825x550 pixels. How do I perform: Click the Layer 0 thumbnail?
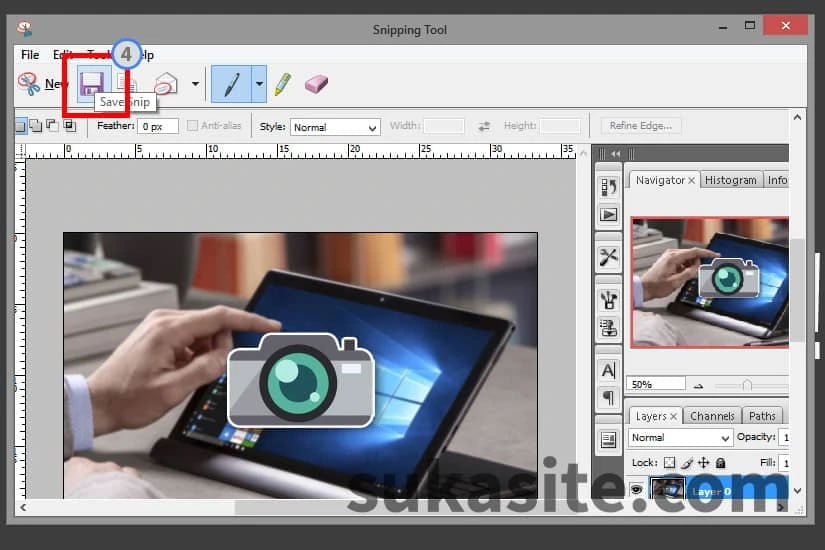point(667,488)
